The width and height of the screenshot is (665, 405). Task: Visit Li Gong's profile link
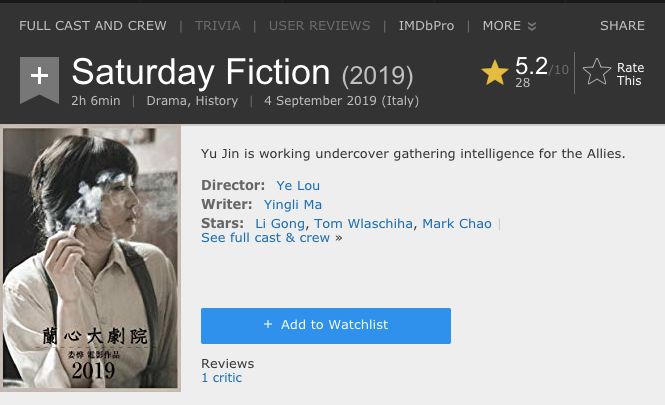tap(280, 223)
